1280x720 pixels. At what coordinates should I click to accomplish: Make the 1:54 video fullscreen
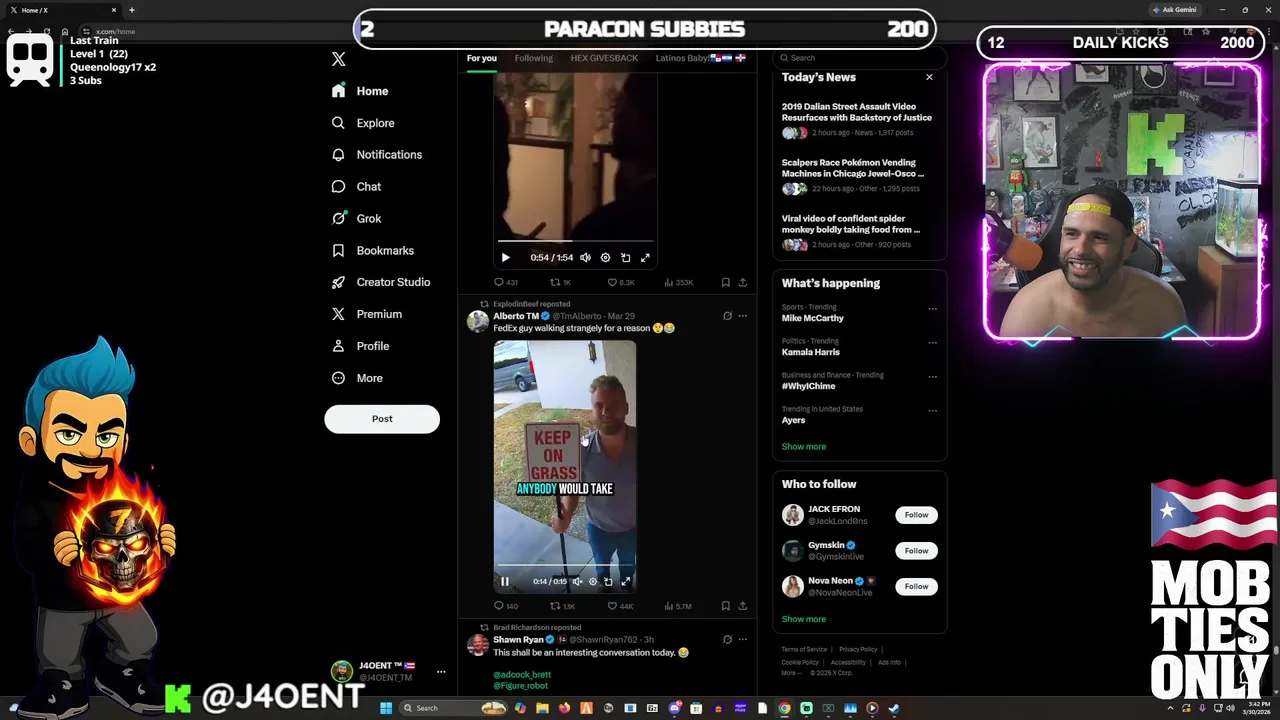(645, 258)
